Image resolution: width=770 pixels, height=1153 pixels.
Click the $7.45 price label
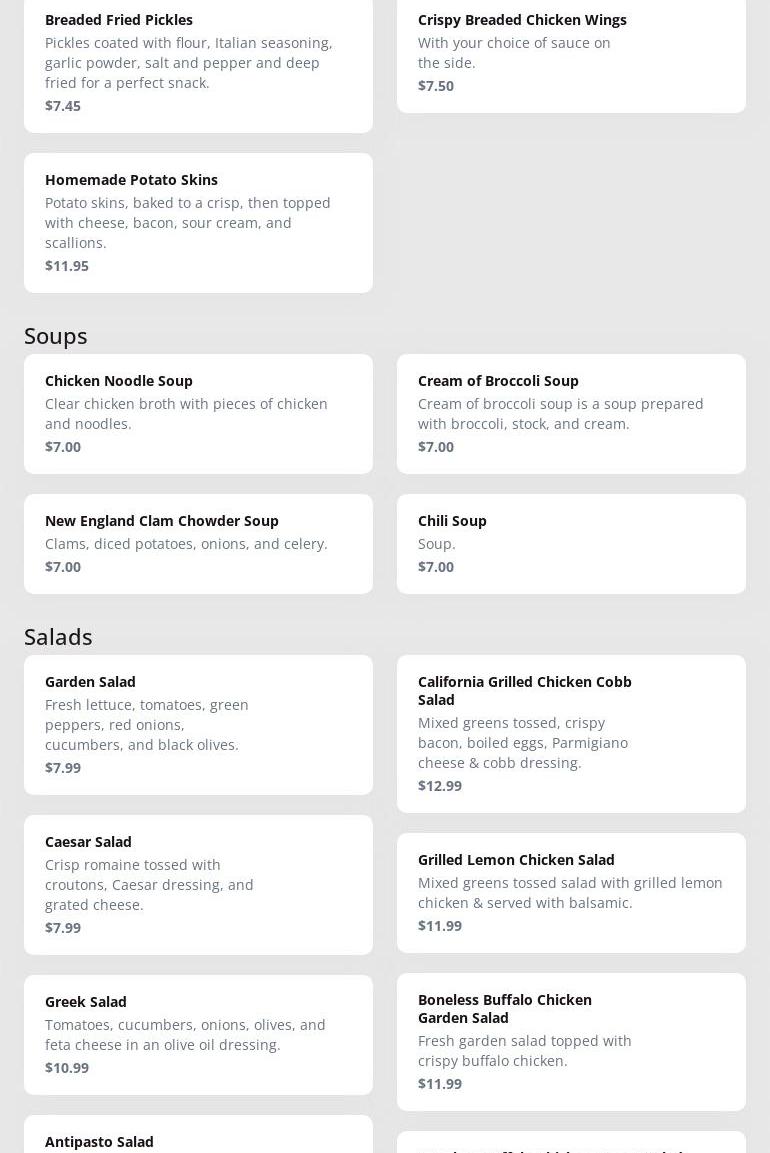63,106
